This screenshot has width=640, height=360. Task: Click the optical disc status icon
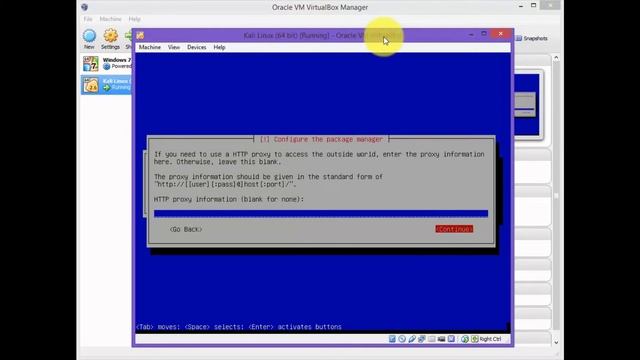pyautogui.click(x=402, y=339)
